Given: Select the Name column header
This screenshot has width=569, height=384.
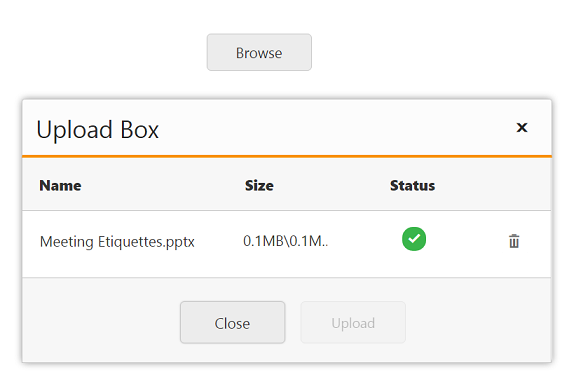Looking at the screenshot, I should click(x=60, y=185).
